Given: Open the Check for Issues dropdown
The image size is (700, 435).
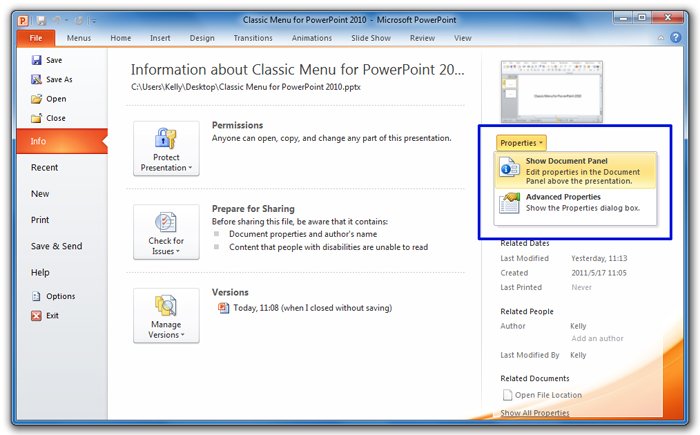Looking at the screenshot, I should (166, 232).
